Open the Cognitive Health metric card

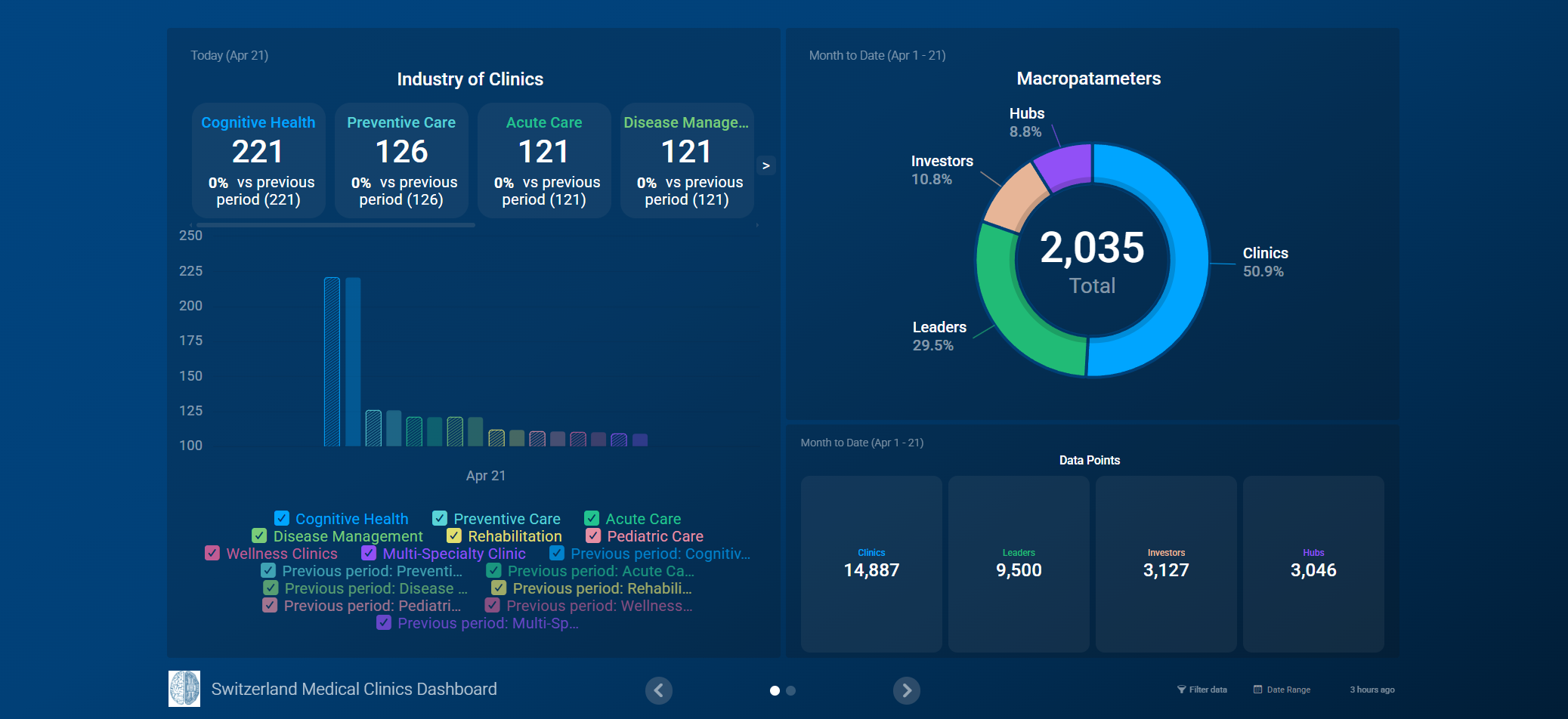[x=258, y=160]
